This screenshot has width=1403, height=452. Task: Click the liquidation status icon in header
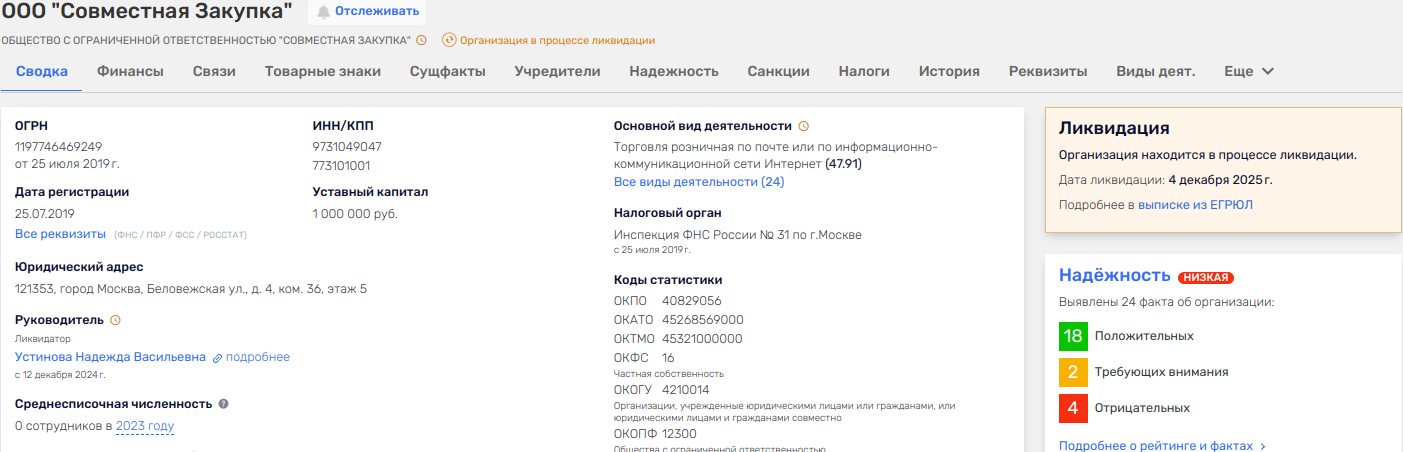tap(449, 41)
